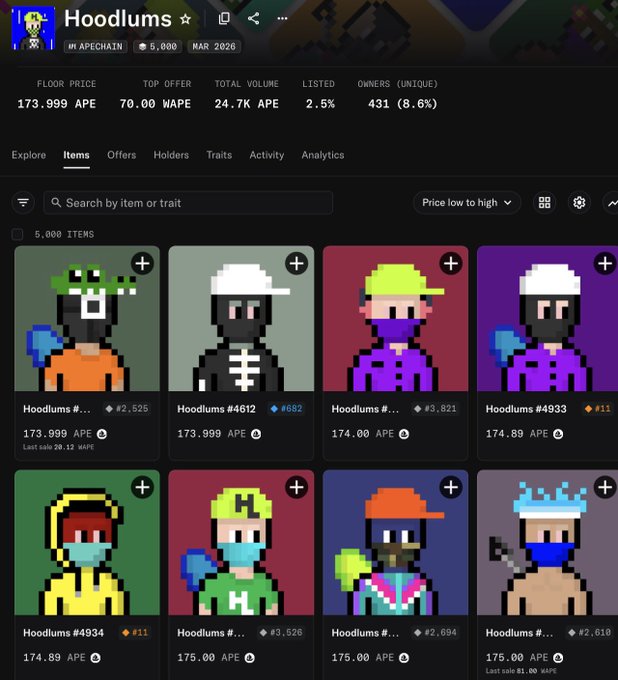Click the Hoodlums collection avatar
This screenshot has width=618, height=680.
tap(33, 28)
